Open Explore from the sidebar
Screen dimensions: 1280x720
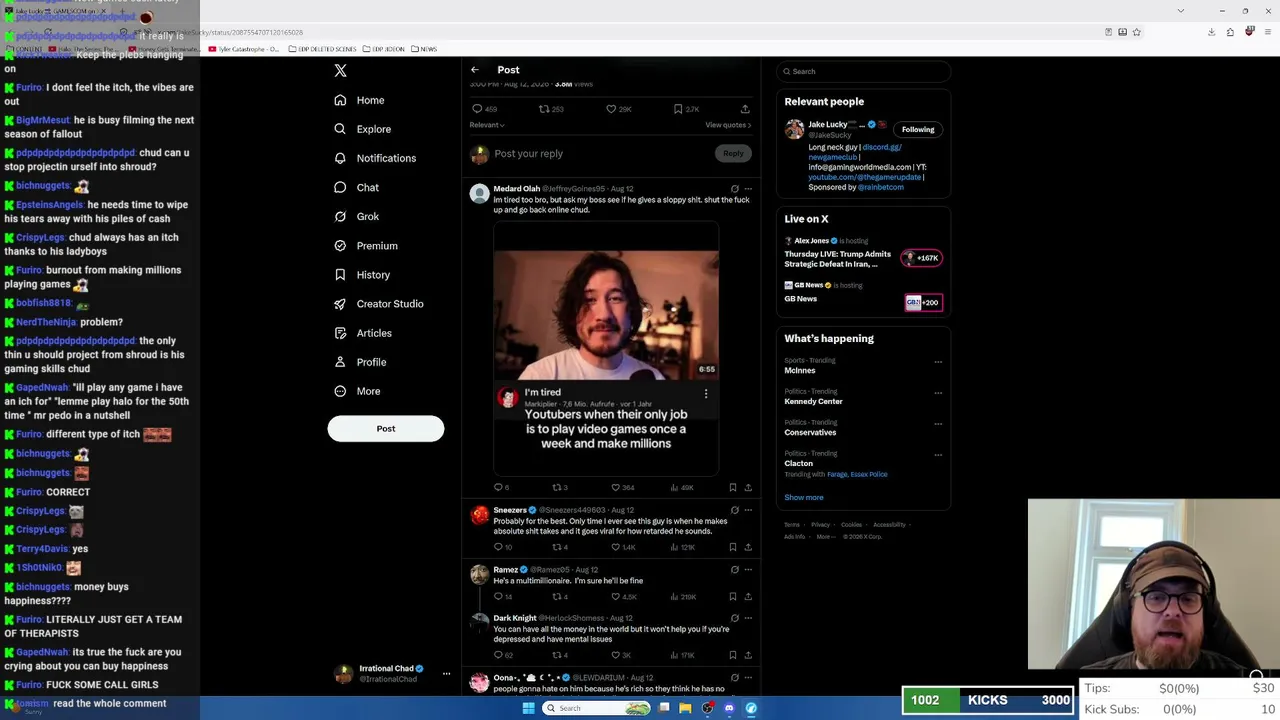(362, 129)
